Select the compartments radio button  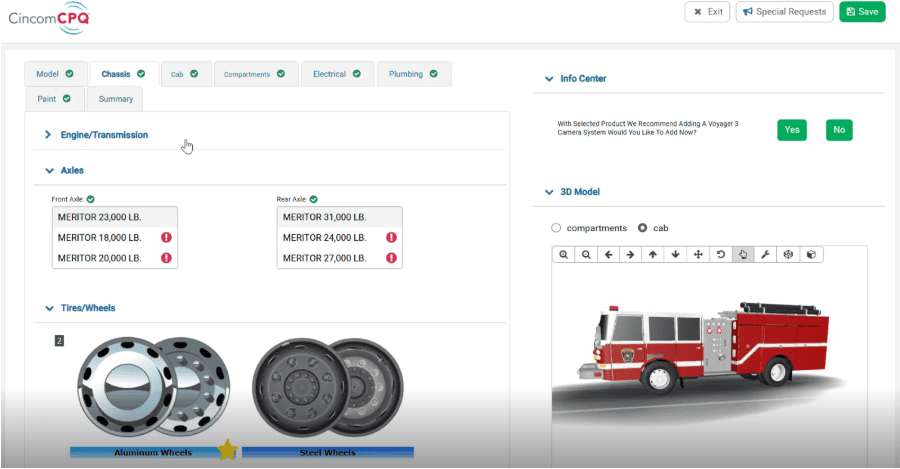coord(556,228)
